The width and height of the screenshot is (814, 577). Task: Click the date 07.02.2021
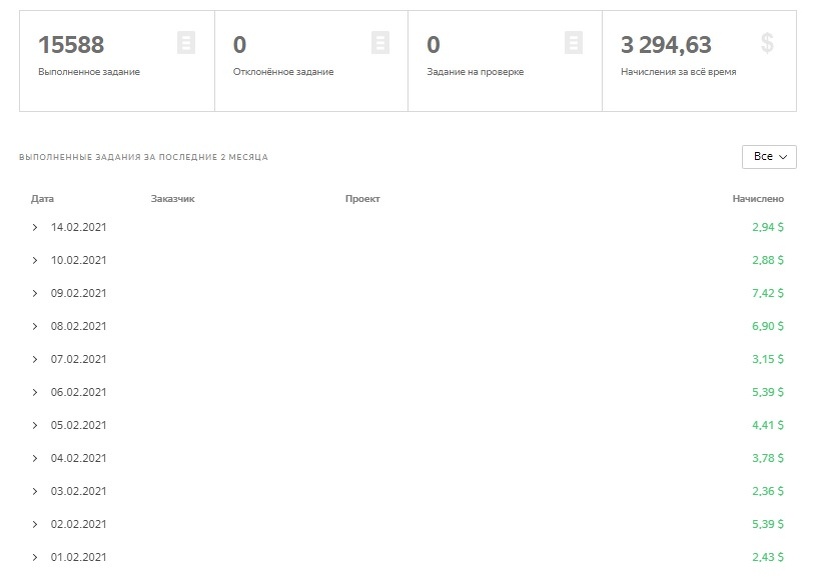pos(78,359)
